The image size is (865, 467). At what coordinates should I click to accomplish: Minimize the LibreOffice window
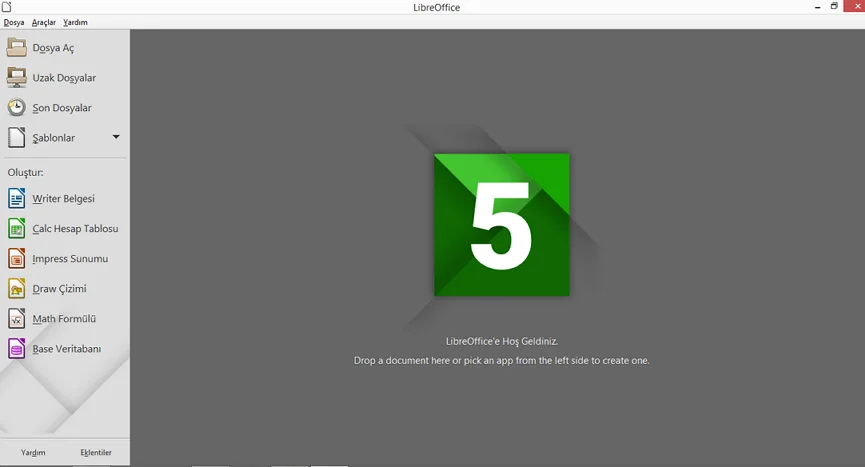(x=818, y=7)
